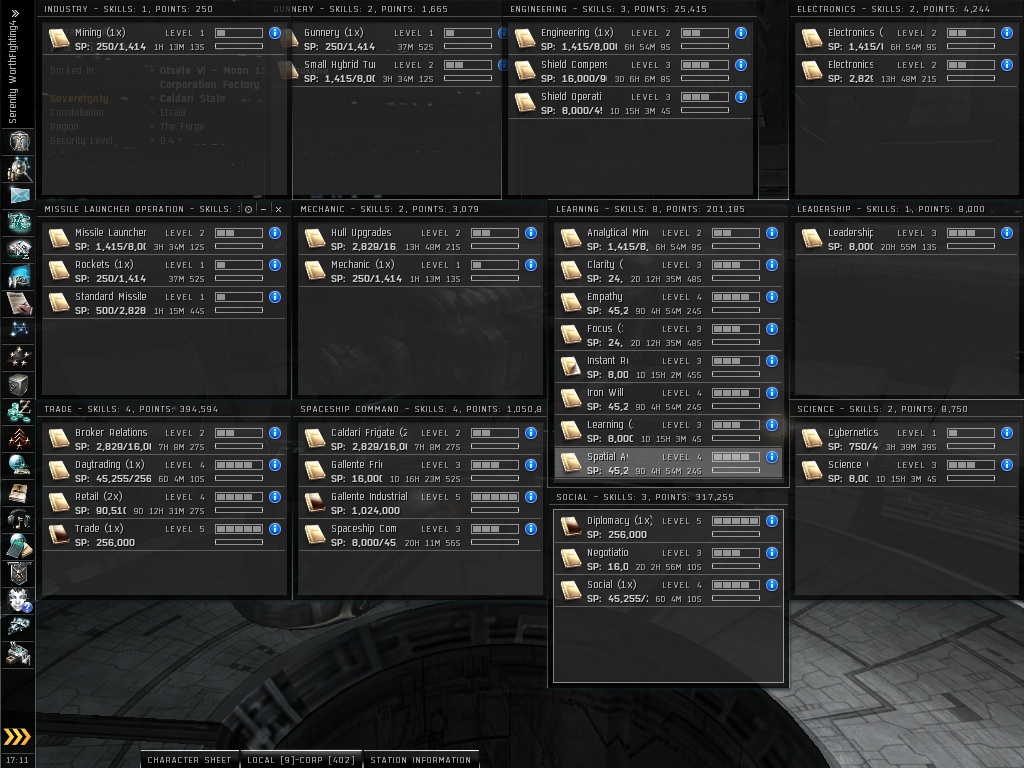Show info for Negotiation skill

coord(772,552)
